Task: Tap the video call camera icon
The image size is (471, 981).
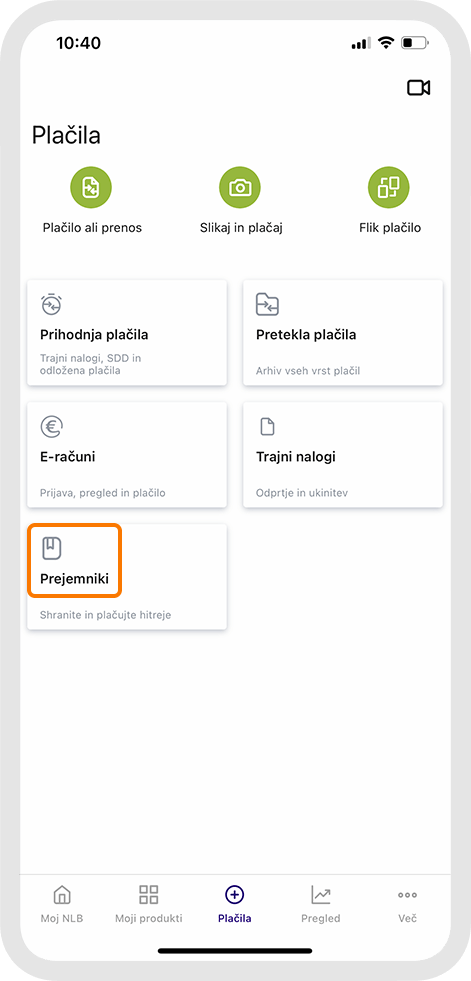Action: coord(418,88)
